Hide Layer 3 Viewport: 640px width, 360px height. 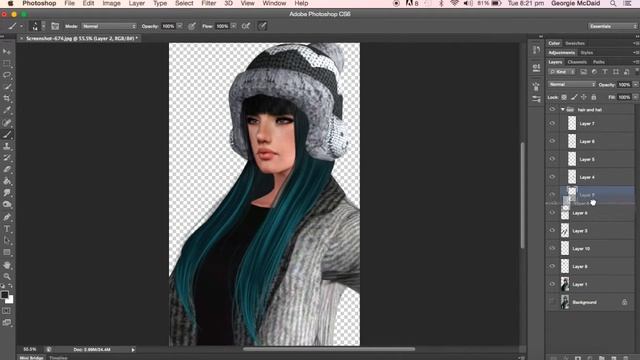pyautogui.click(x=552, y=230)
